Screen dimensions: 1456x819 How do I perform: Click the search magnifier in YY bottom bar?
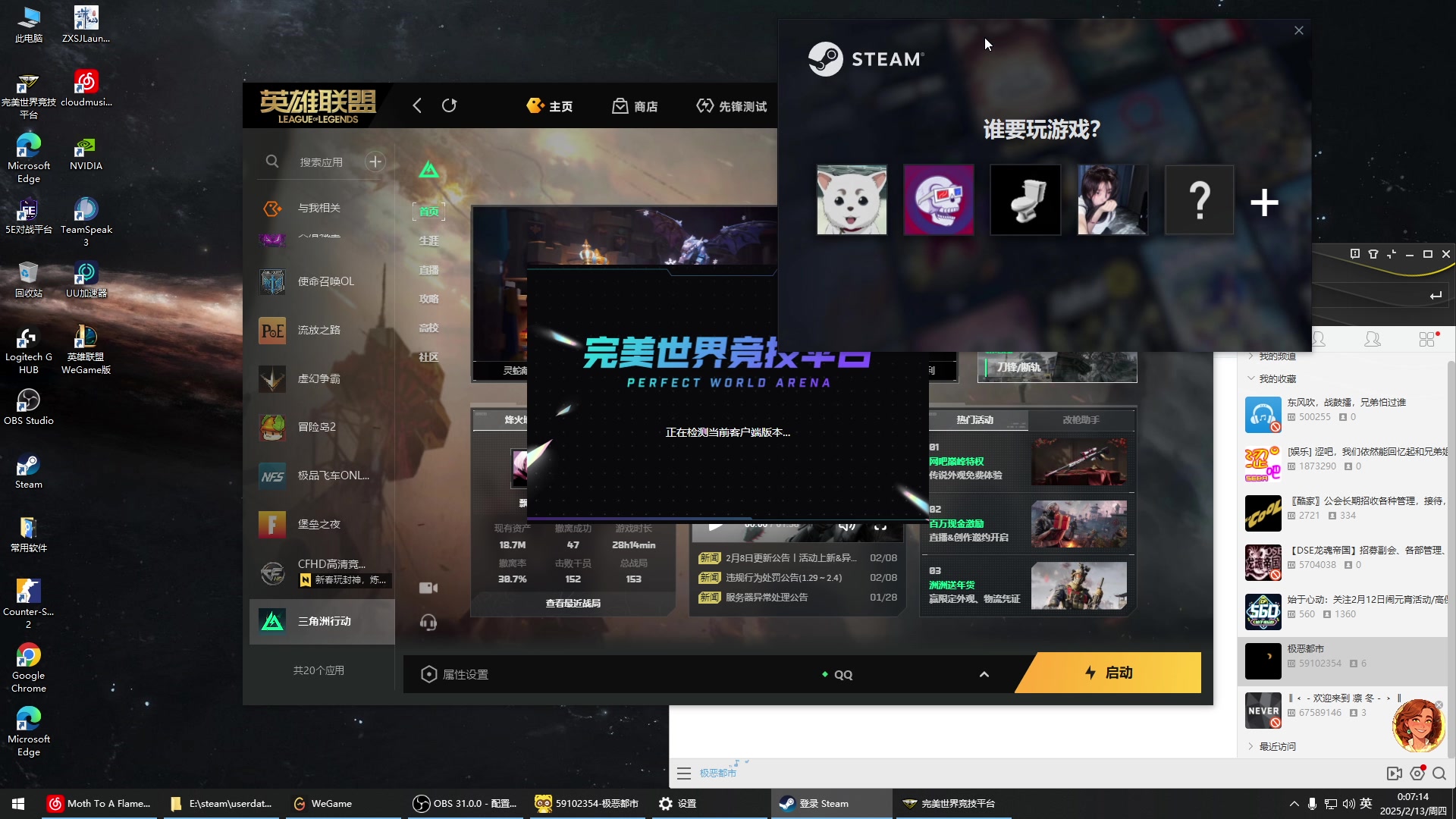click(1439, 773)
